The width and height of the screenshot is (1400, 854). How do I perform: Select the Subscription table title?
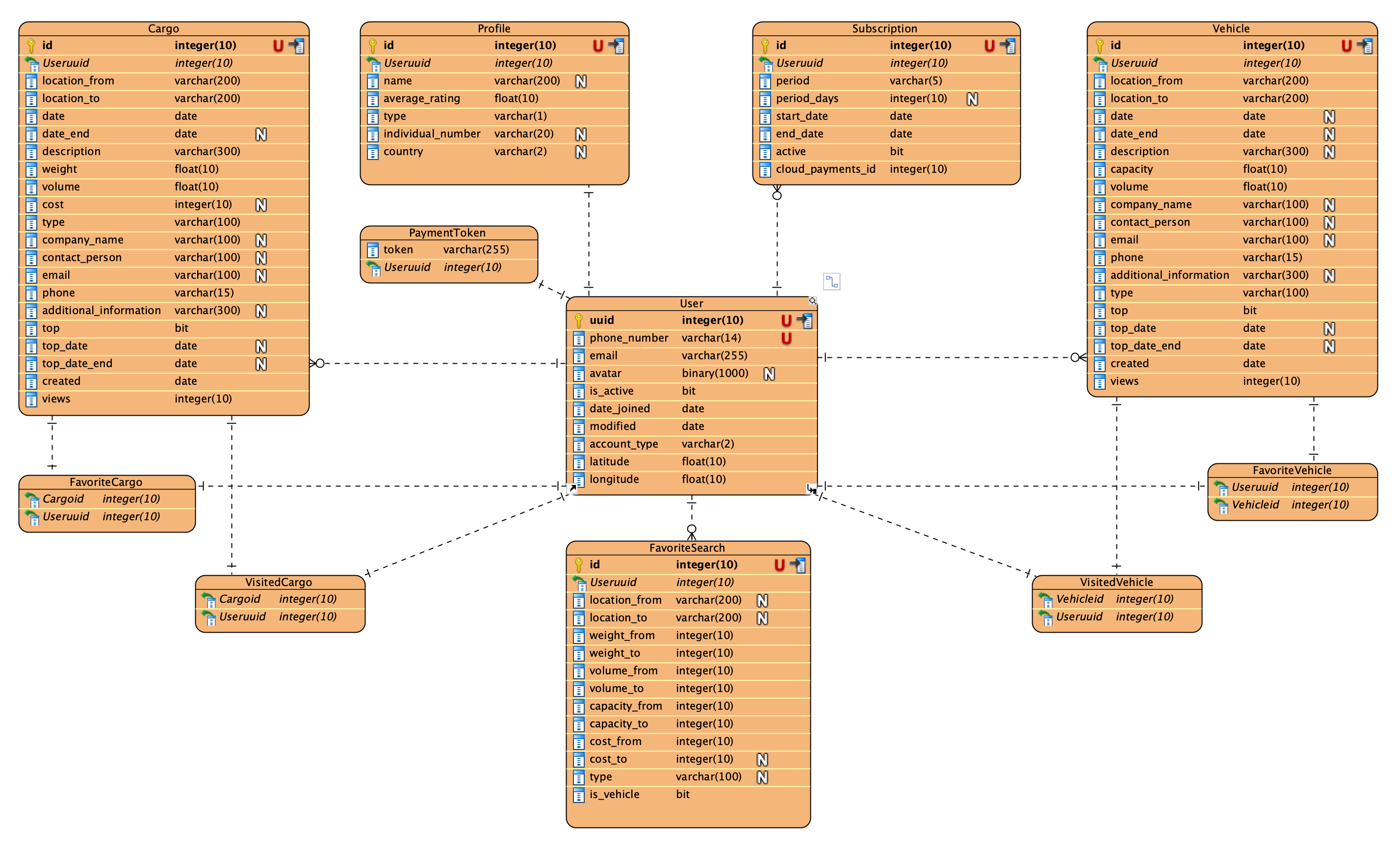[884, 28]
